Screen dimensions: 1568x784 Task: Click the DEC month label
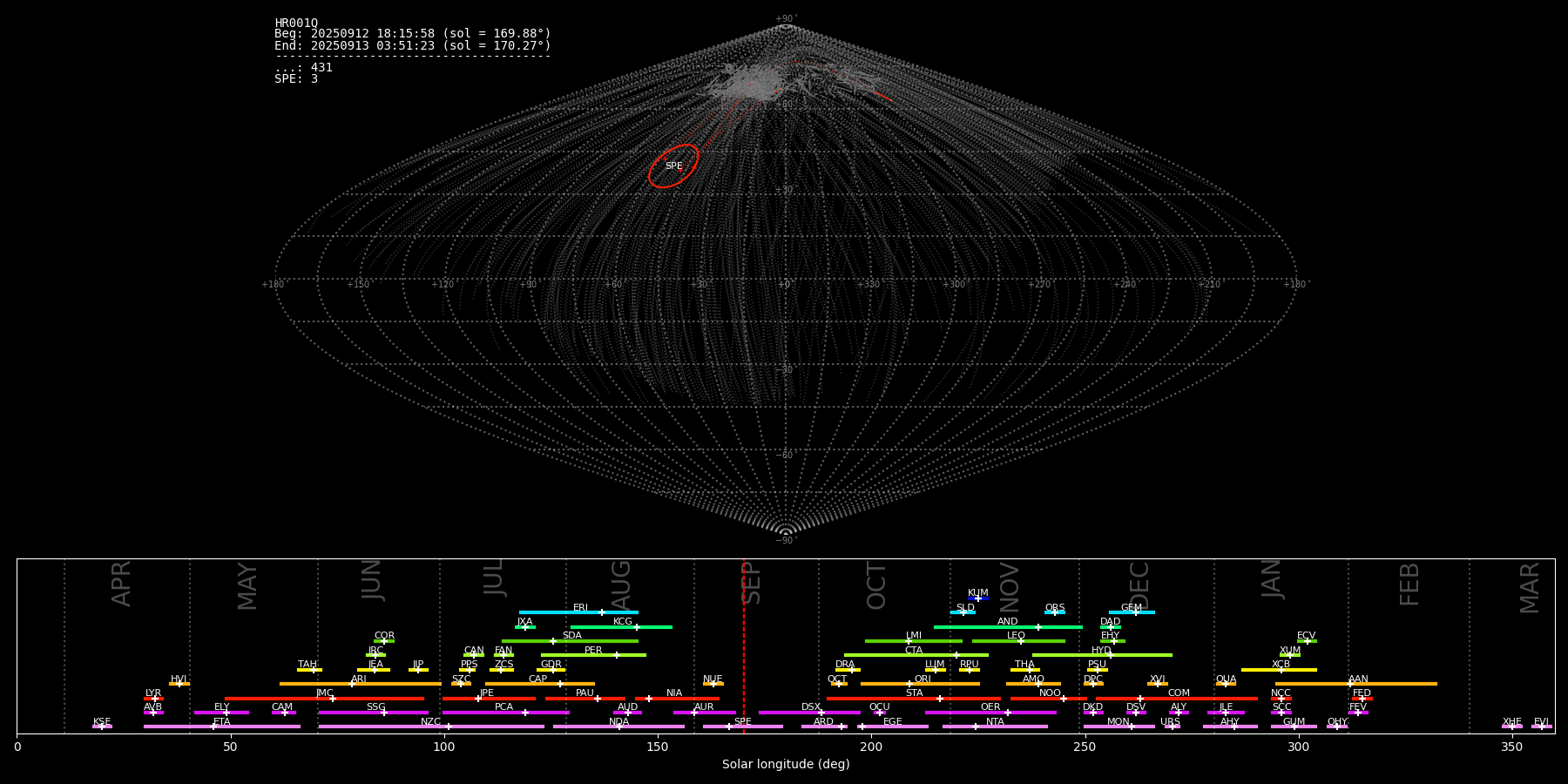click(x=1139, y=585)
